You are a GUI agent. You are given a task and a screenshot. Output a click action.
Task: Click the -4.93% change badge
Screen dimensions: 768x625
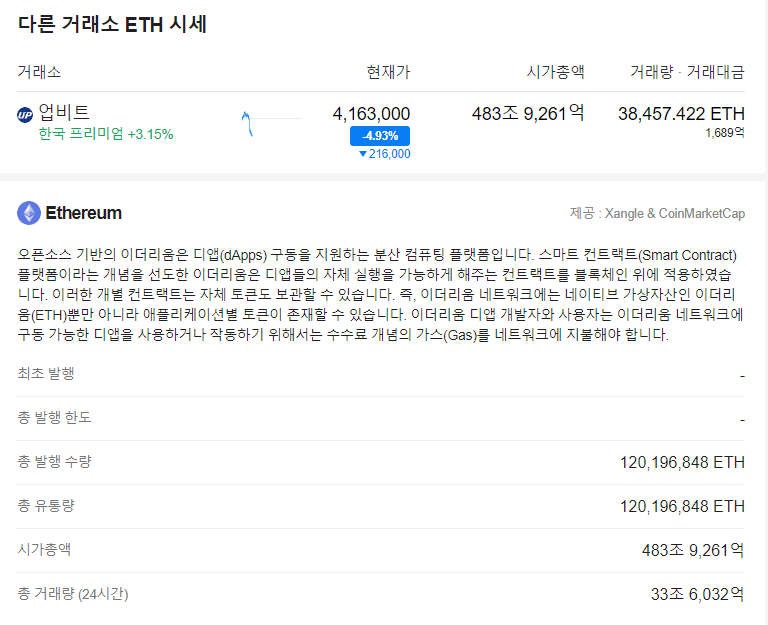[380, 136]
